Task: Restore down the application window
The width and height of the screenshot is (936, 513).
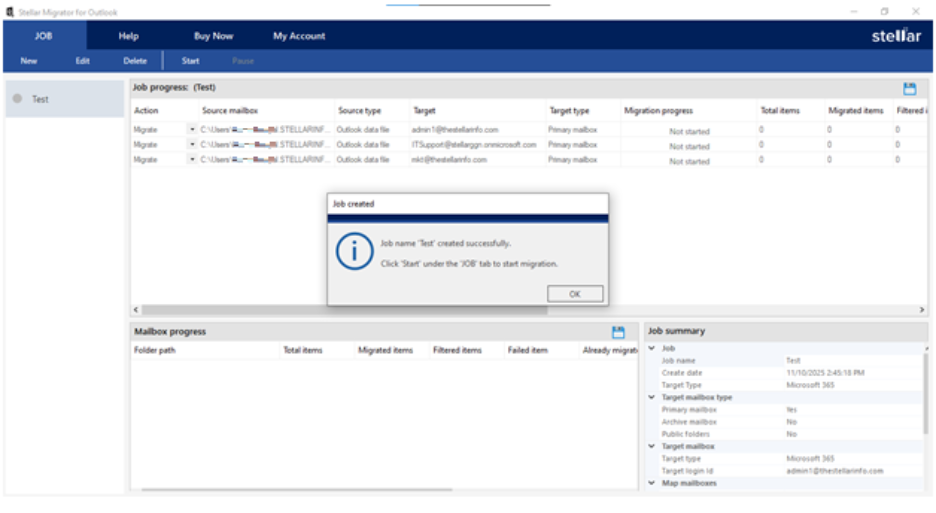Action: [884, 11]
